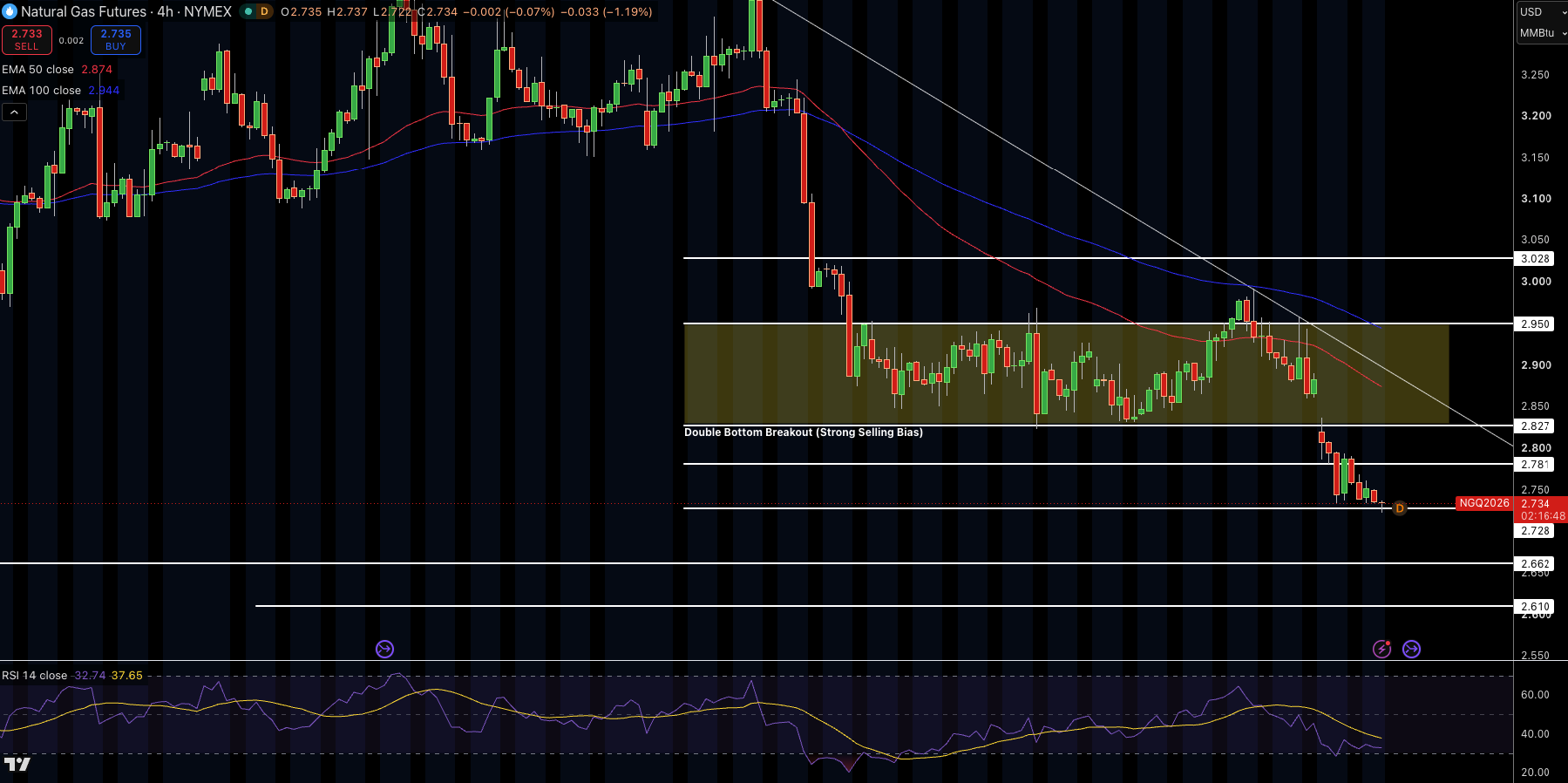Click the red 2.734 last price label
Viewport: 1568px width, 783px height.
point(1535,503)
